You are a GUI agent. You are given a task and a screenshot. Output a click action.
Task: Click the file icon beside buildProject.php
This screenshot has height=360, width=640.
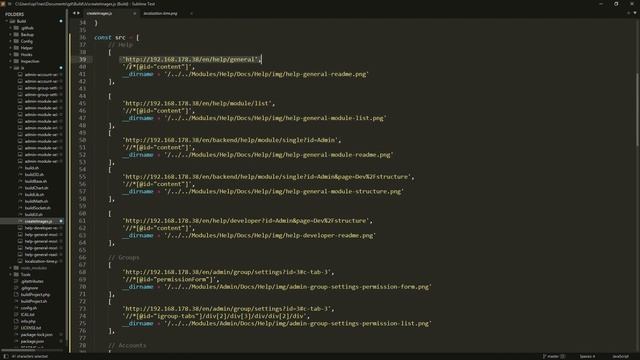[16, 294]
